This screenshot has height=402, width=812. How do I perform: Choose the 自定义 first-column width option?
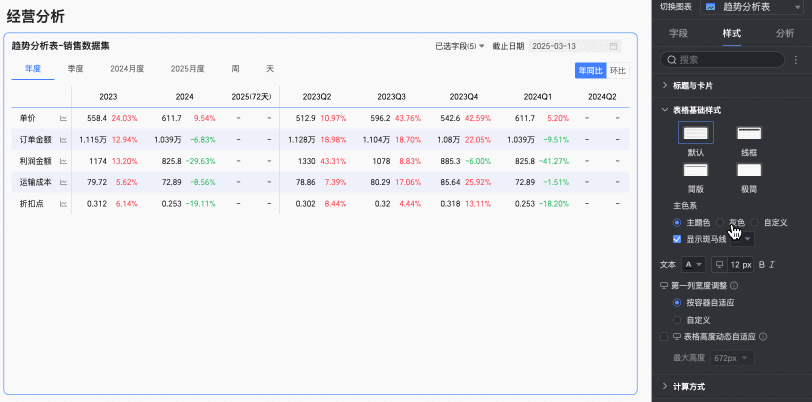[676, 320]
